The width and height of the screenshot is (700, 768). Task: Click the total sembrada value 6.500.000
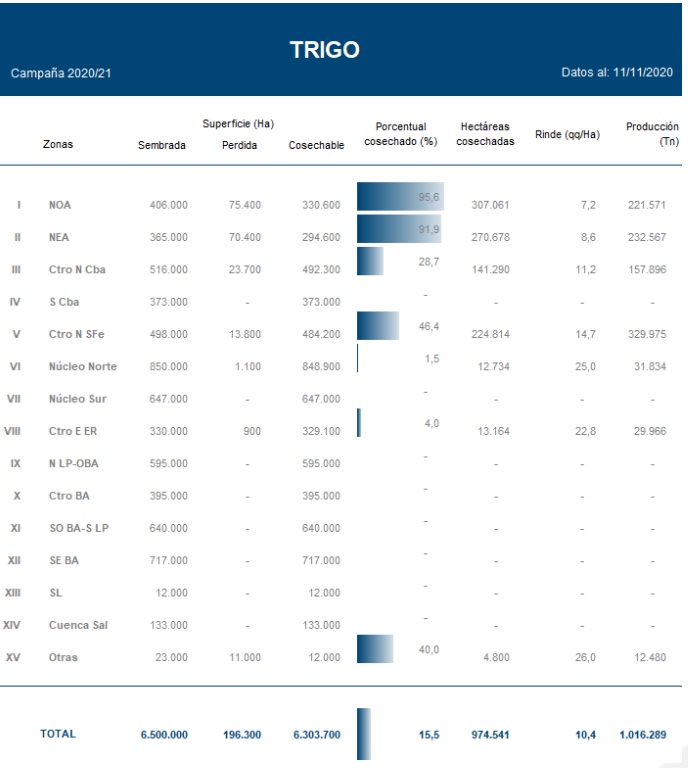pyautogui.click(x=164, y=735)
